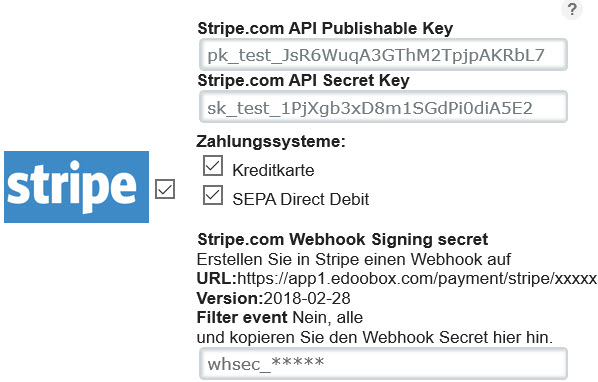Click the 'kopieren Sie den Webhook Secret' line

[x=375, y=337]
